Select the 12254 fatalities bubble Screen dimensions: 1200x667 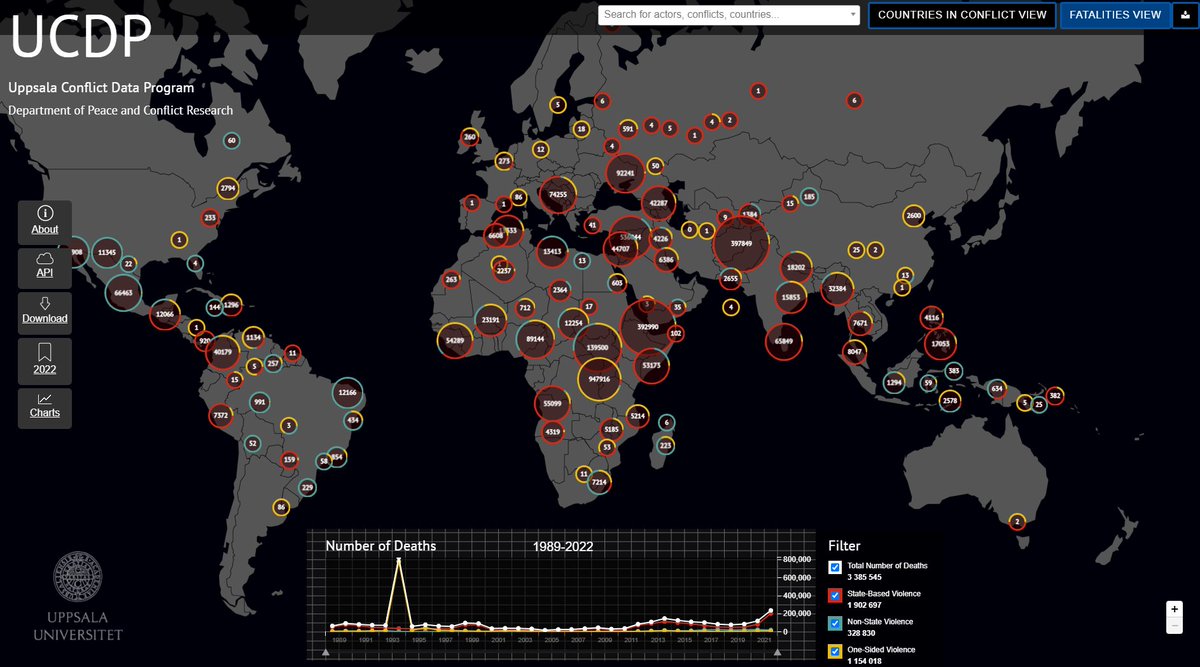[x=573, y=323]
